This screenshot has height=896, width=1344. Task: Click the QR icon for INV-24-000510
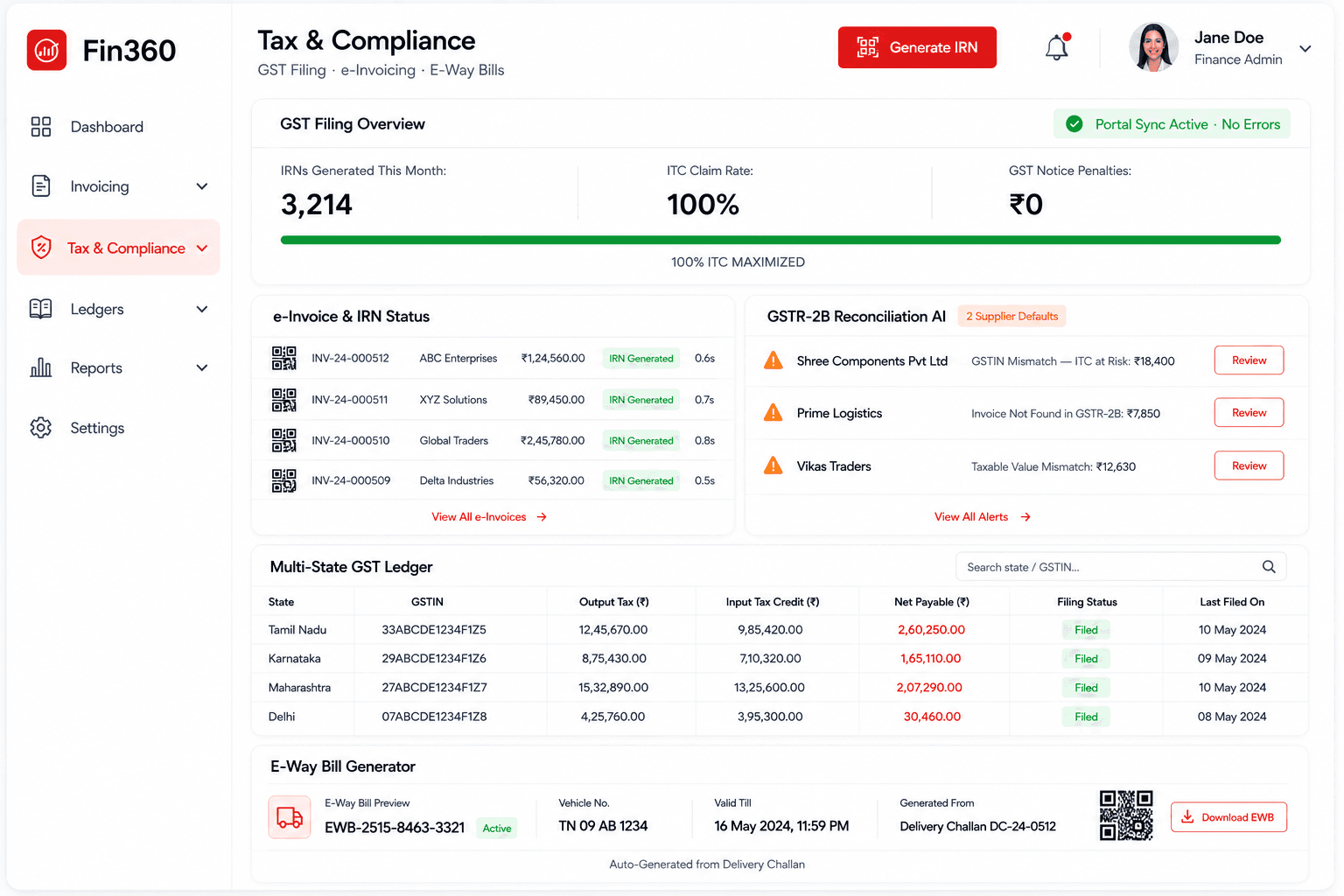click(x=283, y=440)
